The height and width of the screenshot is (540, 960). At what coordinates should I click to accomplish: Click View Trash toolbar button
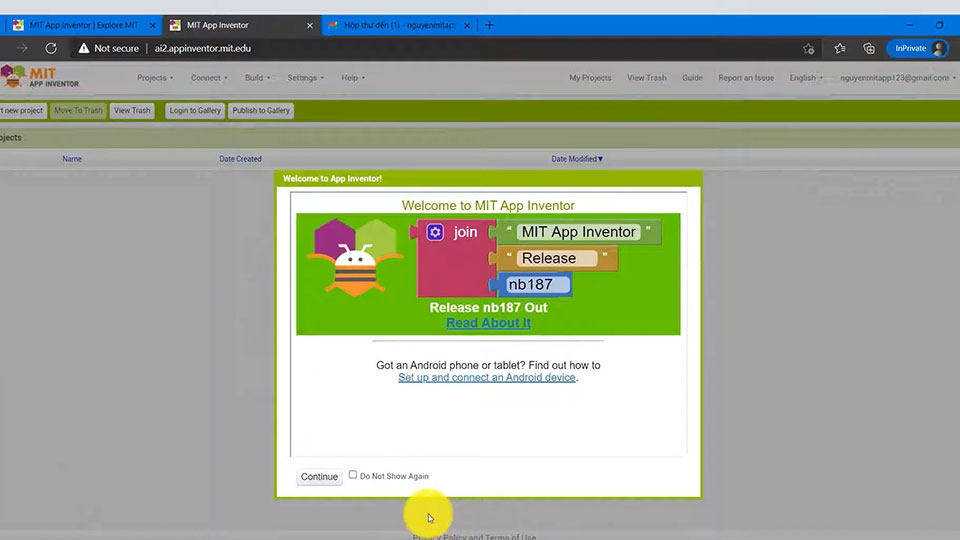tap(132, 111)
